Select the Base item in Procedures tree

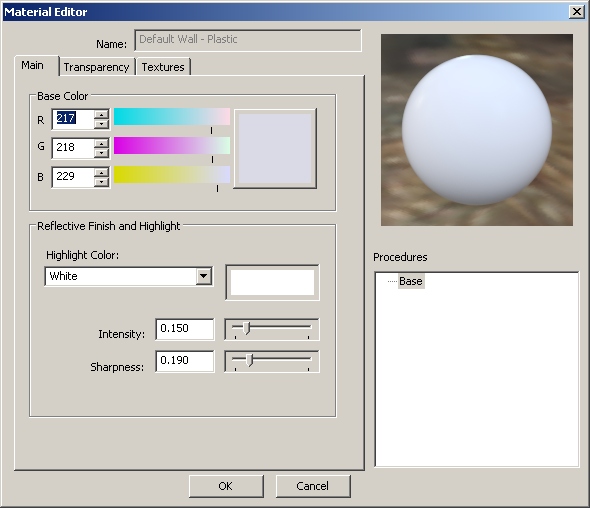pyautogui.click(x=411, y=281)
